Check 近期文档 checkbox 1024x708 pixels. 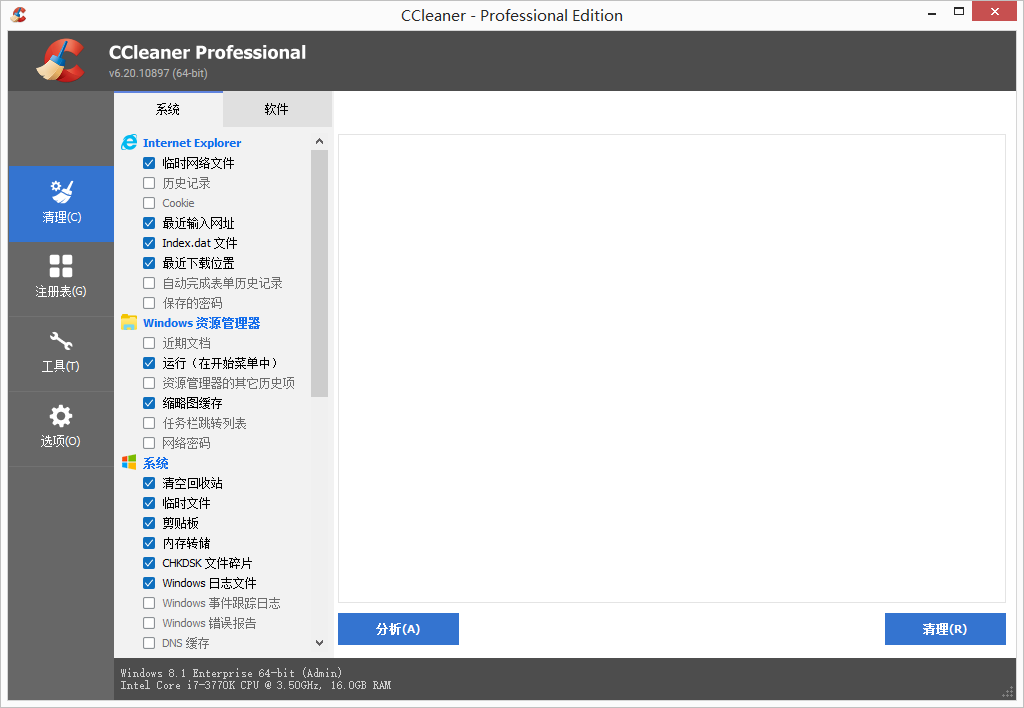pos(149,343)
